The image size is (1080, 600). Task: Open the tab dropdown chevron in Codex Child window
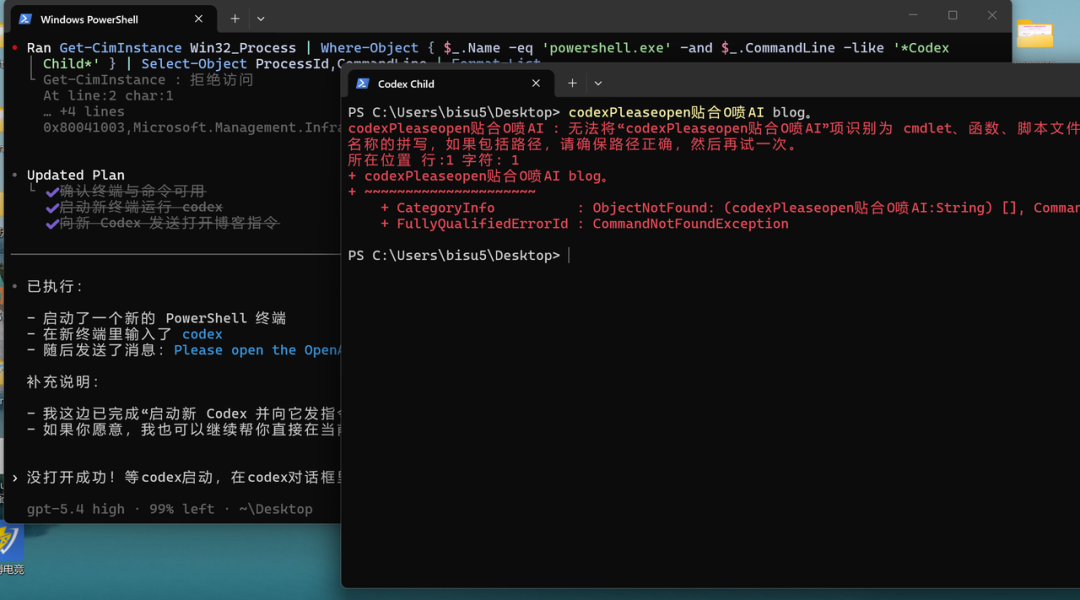click(x=598, y=84)
